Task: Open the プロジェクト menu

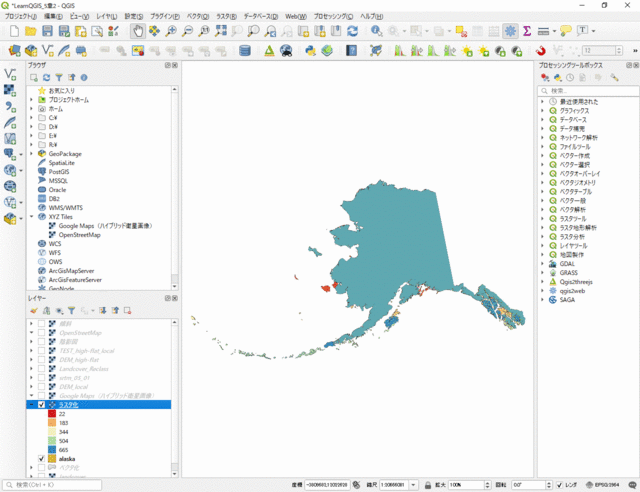Action: pos(21,16)
